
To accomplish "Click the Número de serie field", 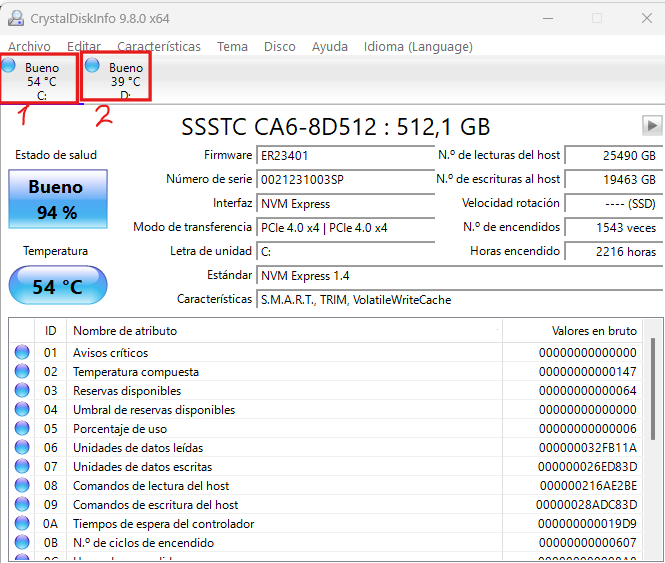I will (331, 180).
